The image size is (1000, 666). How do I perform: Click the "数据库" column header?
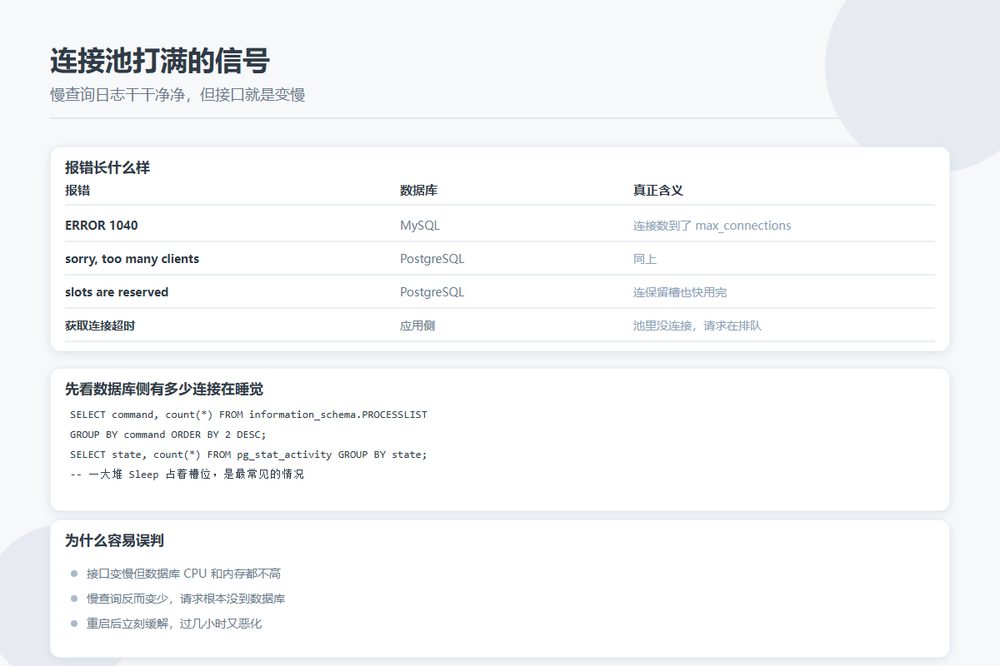[x=418, y=190]
